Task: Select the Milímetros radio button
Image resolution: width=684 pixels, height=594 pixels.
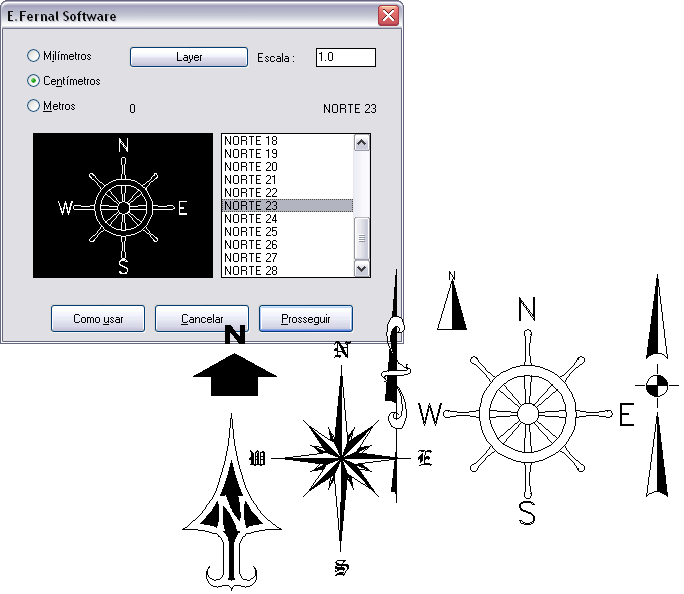Action: tap(34, 56)
